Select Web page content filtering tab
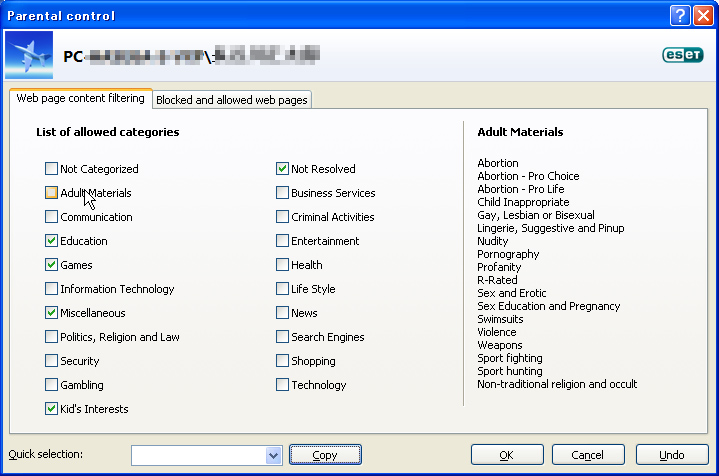719x476 pixels. pyautogui.click(x=81, y=98)
